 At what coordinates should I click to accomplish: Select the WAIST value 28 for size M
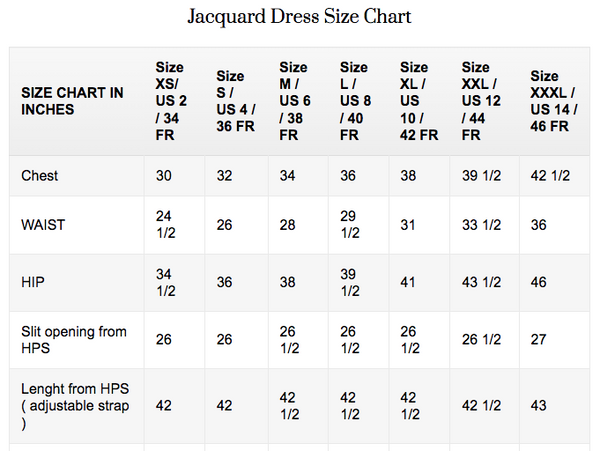click(x=288, y=225)
